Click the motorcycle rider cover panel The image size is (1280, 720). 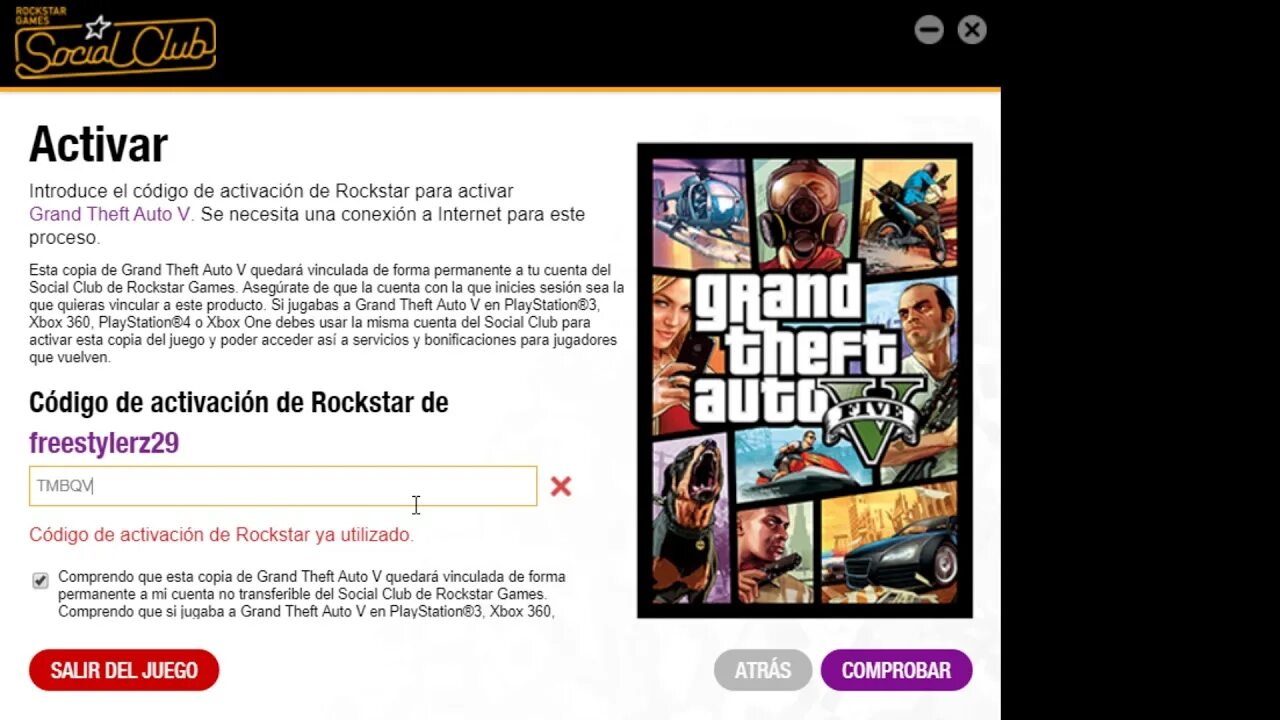[908, 211]
